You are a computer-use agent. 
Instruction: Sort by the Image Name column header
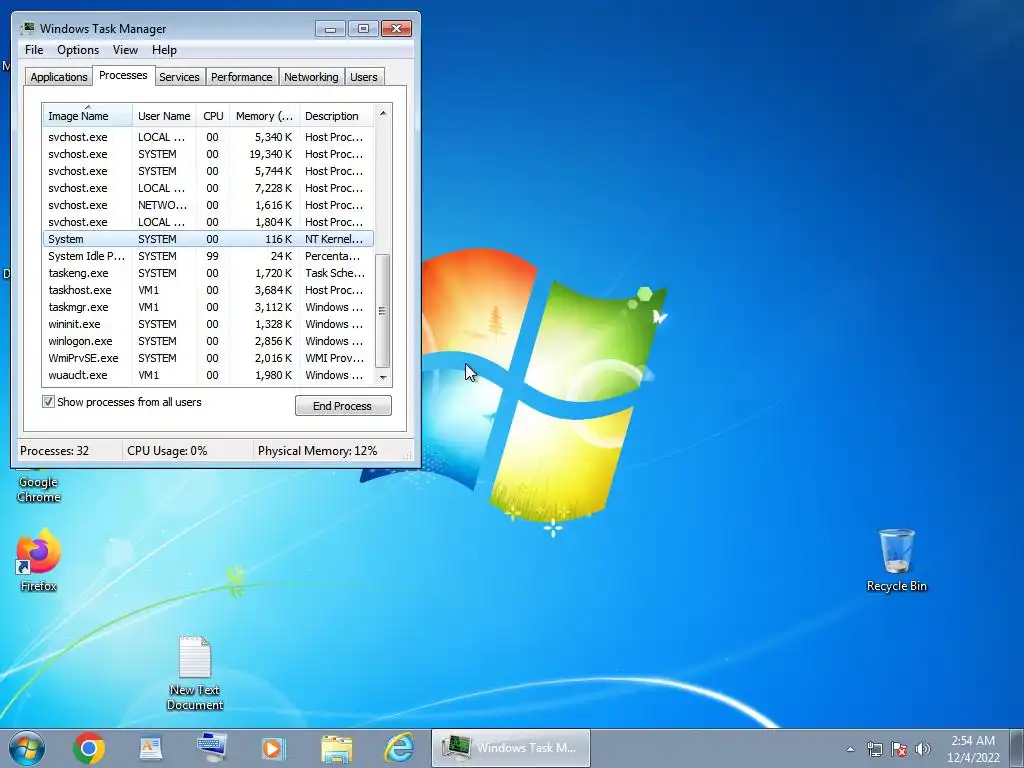point(88,116)
